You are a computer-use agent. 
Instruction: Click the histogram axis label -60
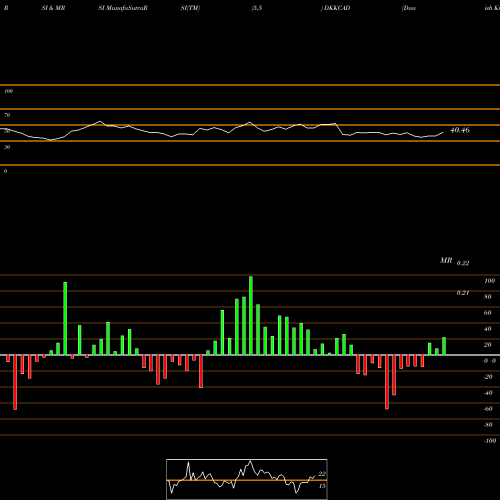488,409
